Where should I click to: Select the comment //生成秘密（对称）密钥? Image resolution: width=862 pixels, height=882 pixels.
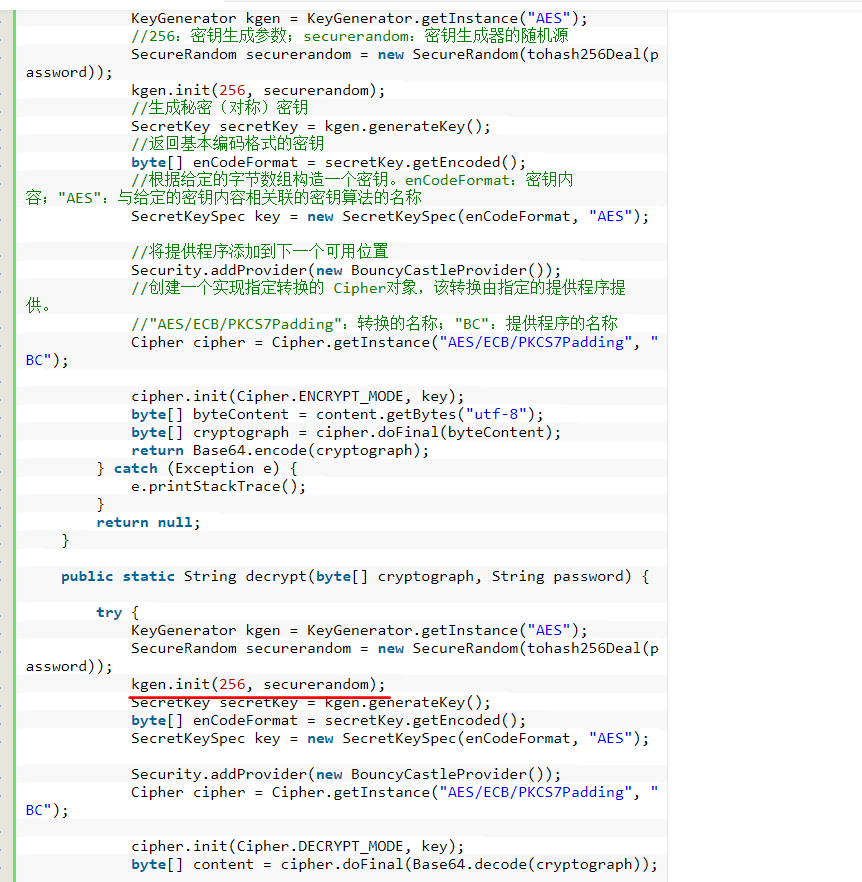[x=219, y=108]
